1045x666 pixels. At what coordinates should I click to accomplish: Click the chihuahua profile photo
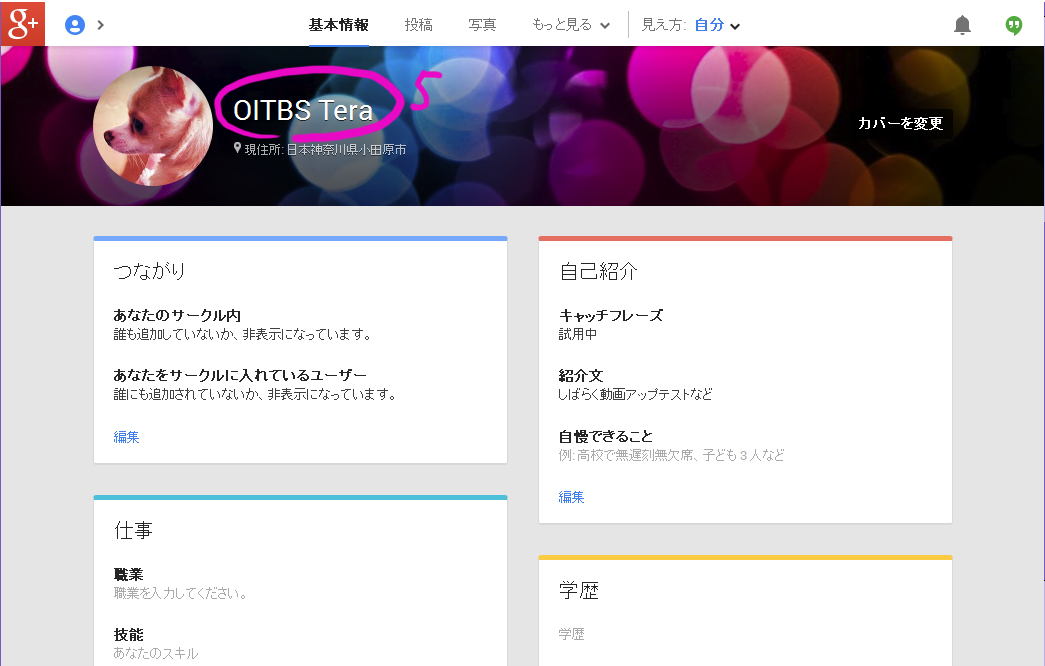(x=153, y=125)
